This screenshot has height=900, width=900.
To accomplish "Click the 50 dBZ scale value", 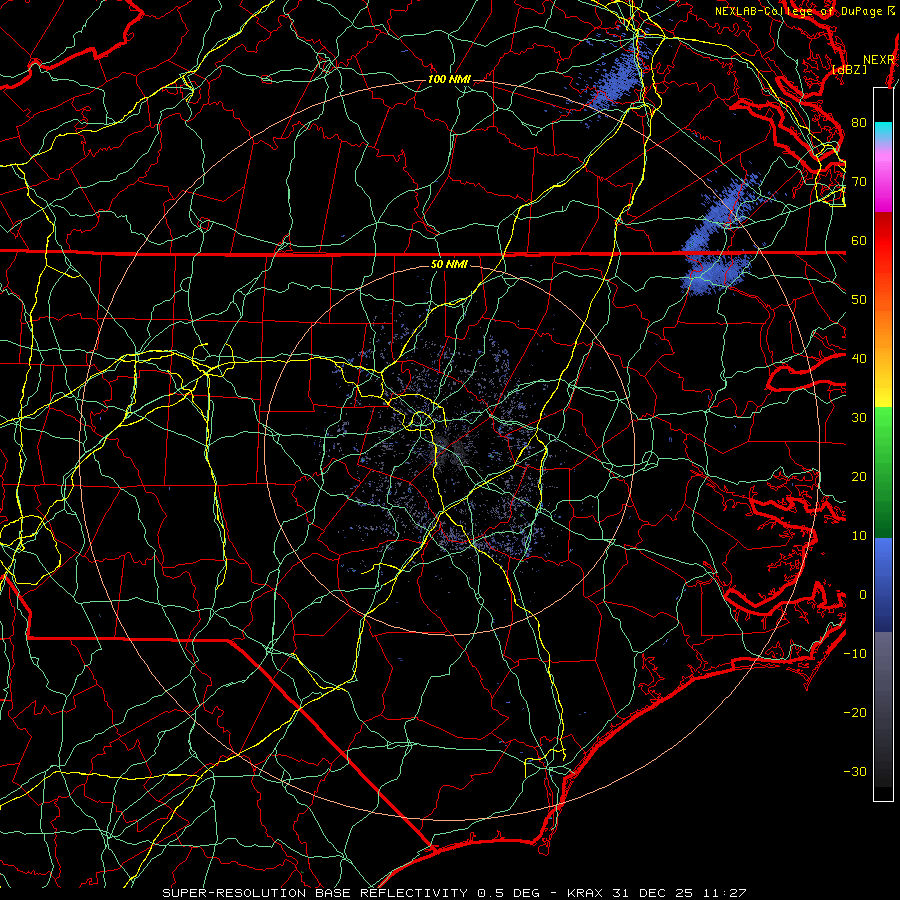I will pyautogui.click(x=859, y=300).
